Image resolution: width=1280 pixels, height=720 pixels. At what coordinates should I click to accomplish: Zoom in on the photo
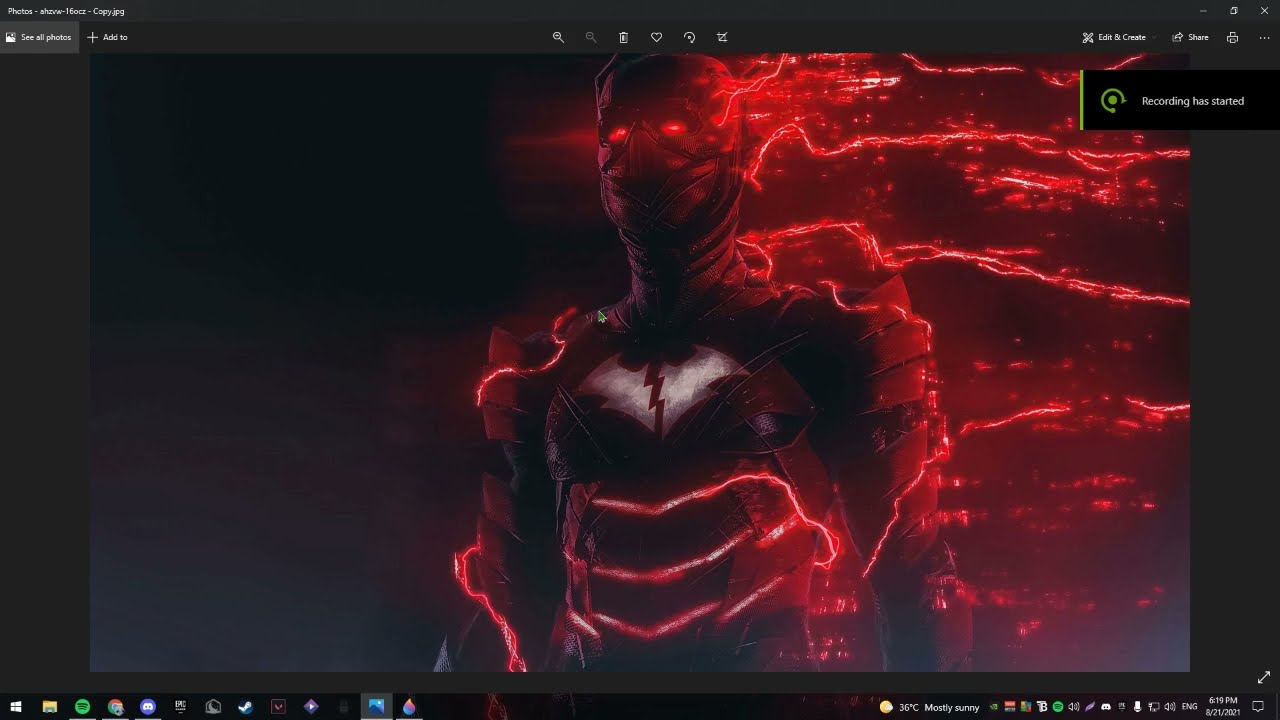point(558,37)
